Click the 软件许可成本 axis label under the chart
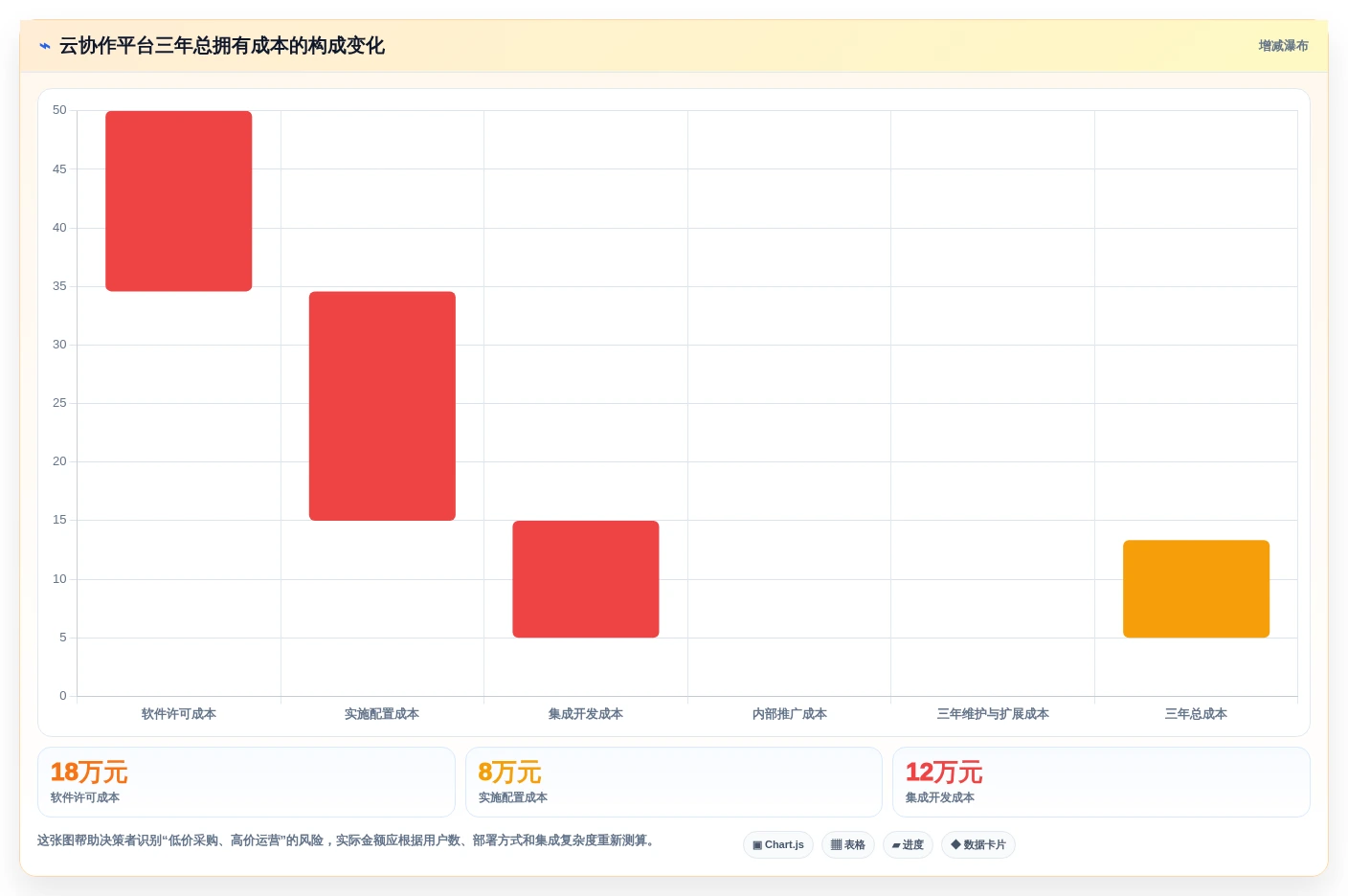This screenshot has height=896, width=1348. click(x=179, y=714)
